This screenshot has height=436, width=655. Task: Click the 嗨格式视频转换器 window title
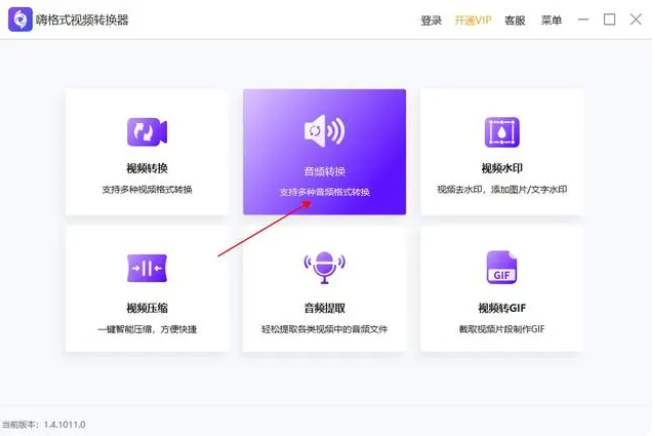click(82, 20)
